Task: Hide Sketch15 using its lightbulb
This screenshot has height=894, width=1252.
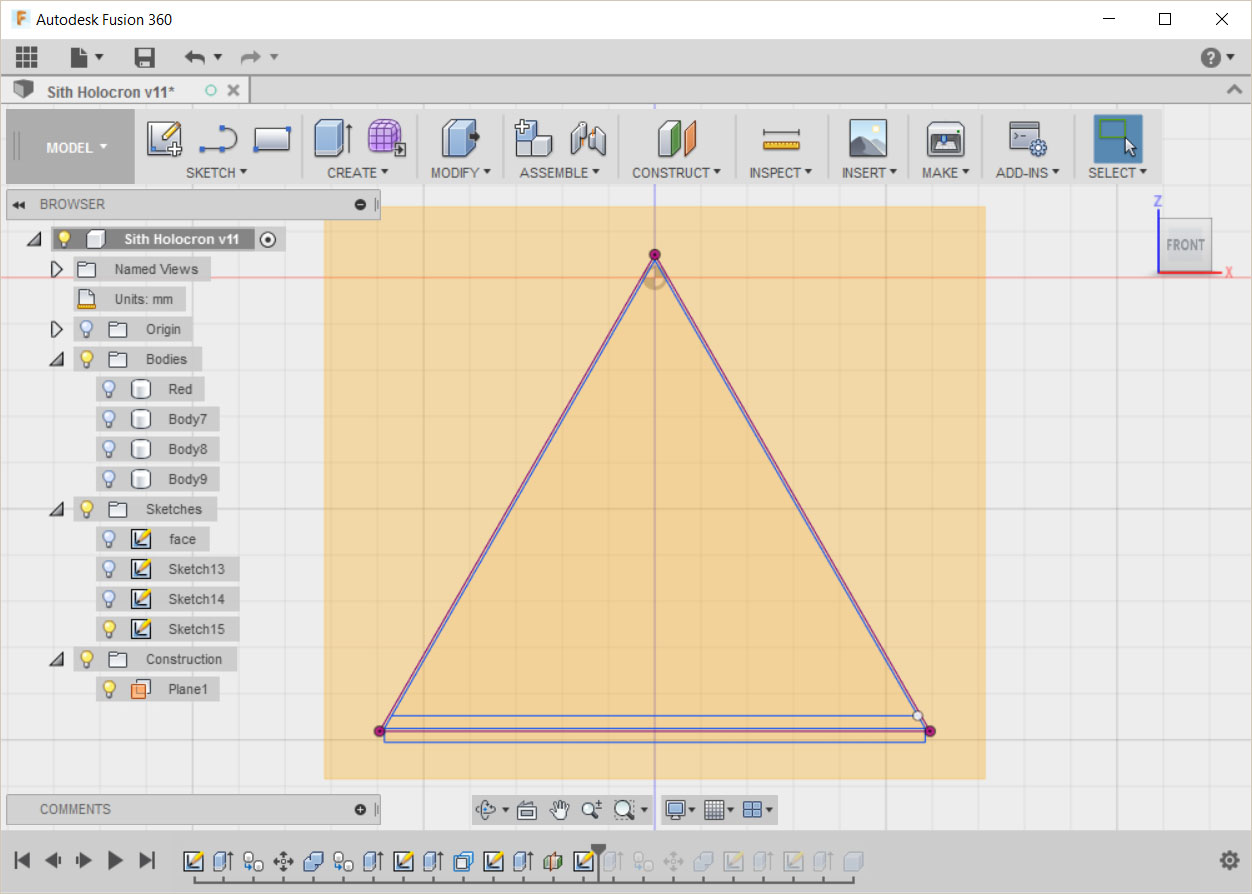Action: pyautogui.click(x=110, y=629)
